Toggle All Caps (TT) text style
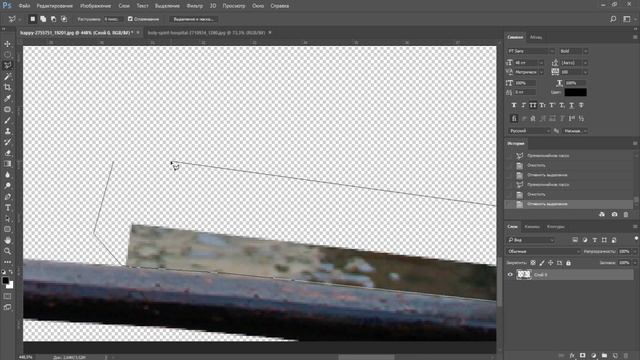Screen dimensions: 640x360 pyautogui.click(x=533, y=105)
